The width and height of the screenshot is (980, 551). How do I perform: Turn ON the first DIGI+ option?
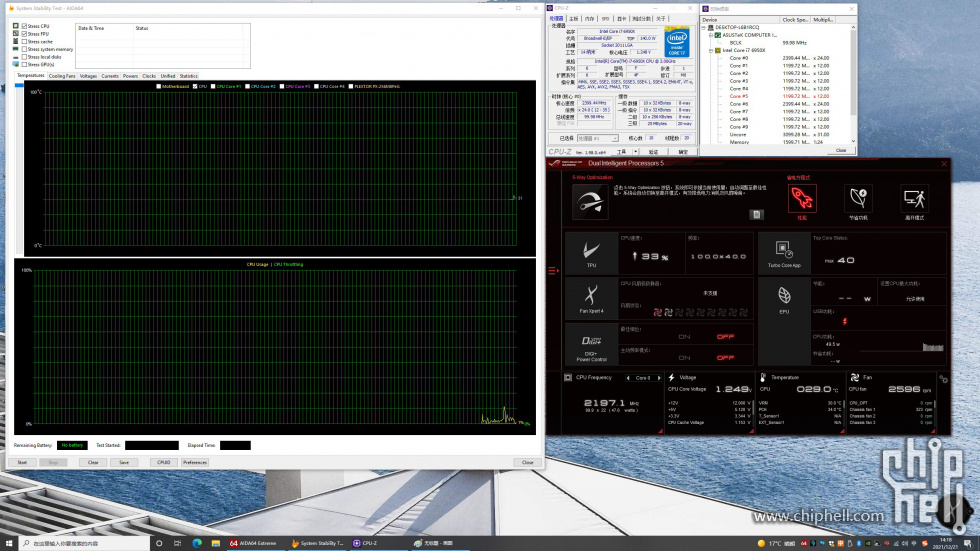684,337
